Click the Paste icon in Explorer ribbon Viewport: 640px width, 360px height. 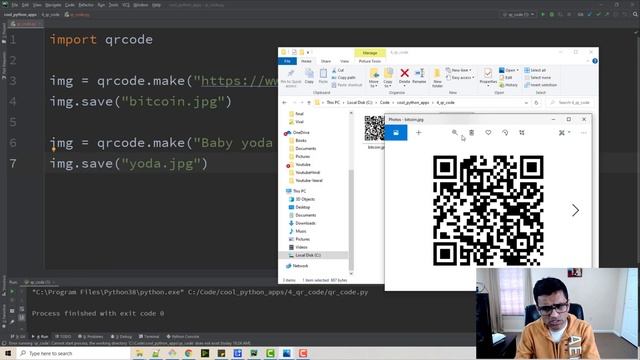pyautogui.click(x=323, y=73)
